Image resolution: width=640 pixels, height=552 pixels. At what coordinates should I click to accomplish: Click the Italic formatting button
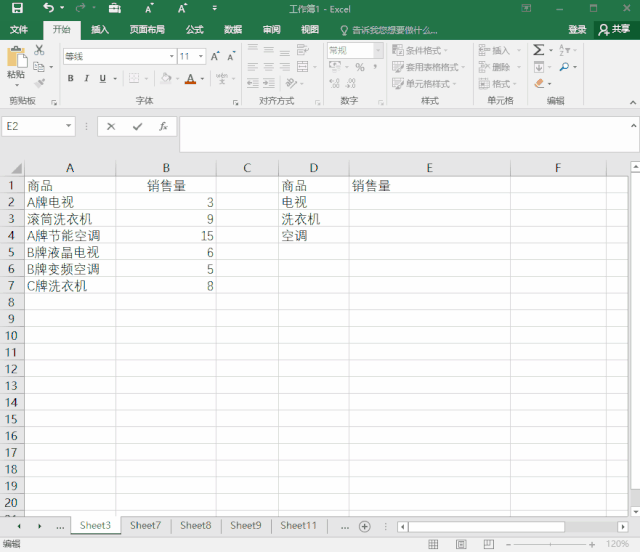click(x=86, y=78)
